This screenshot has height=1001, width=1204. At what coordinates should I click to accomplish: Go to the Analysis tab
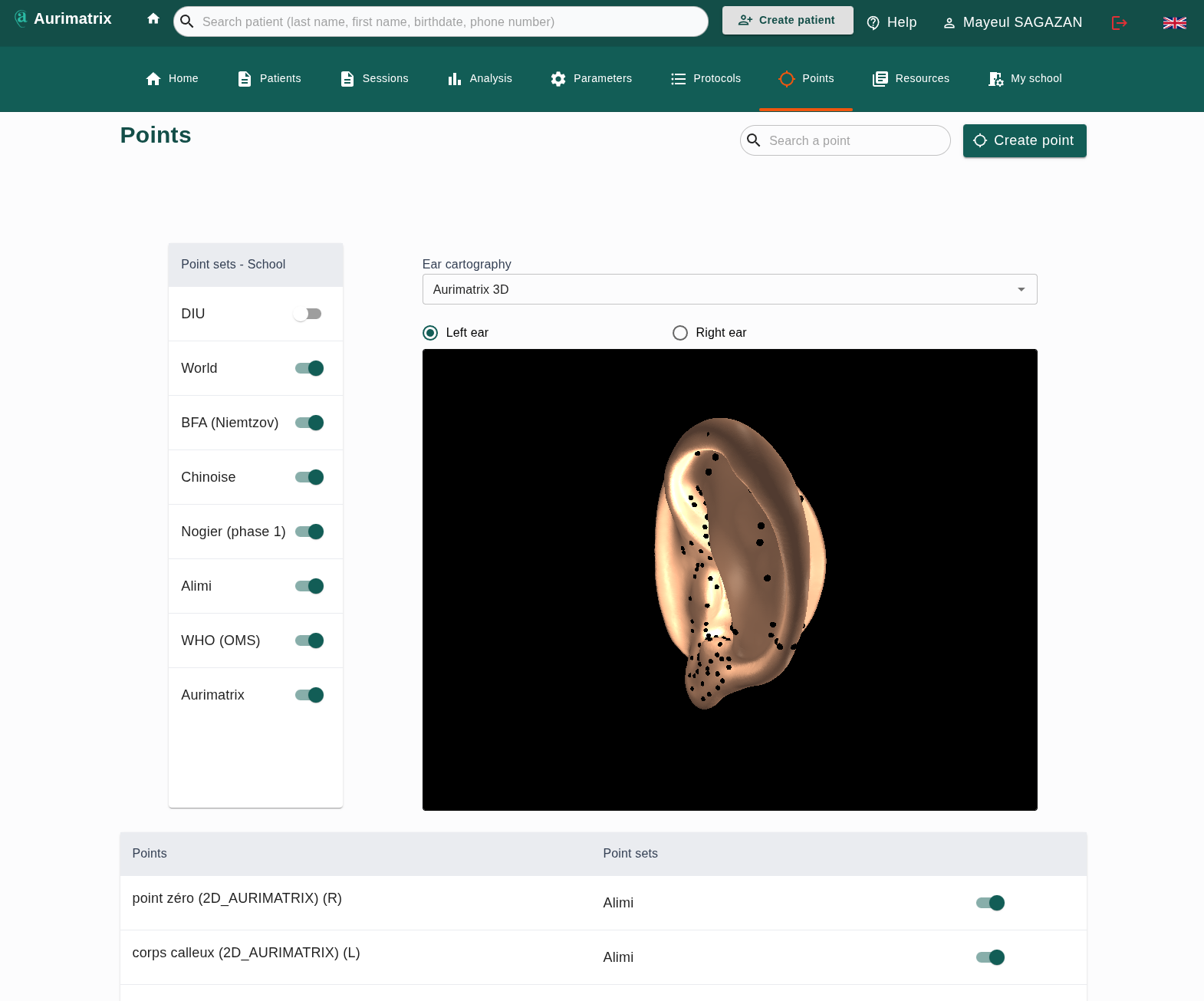[x=480, y=79]
